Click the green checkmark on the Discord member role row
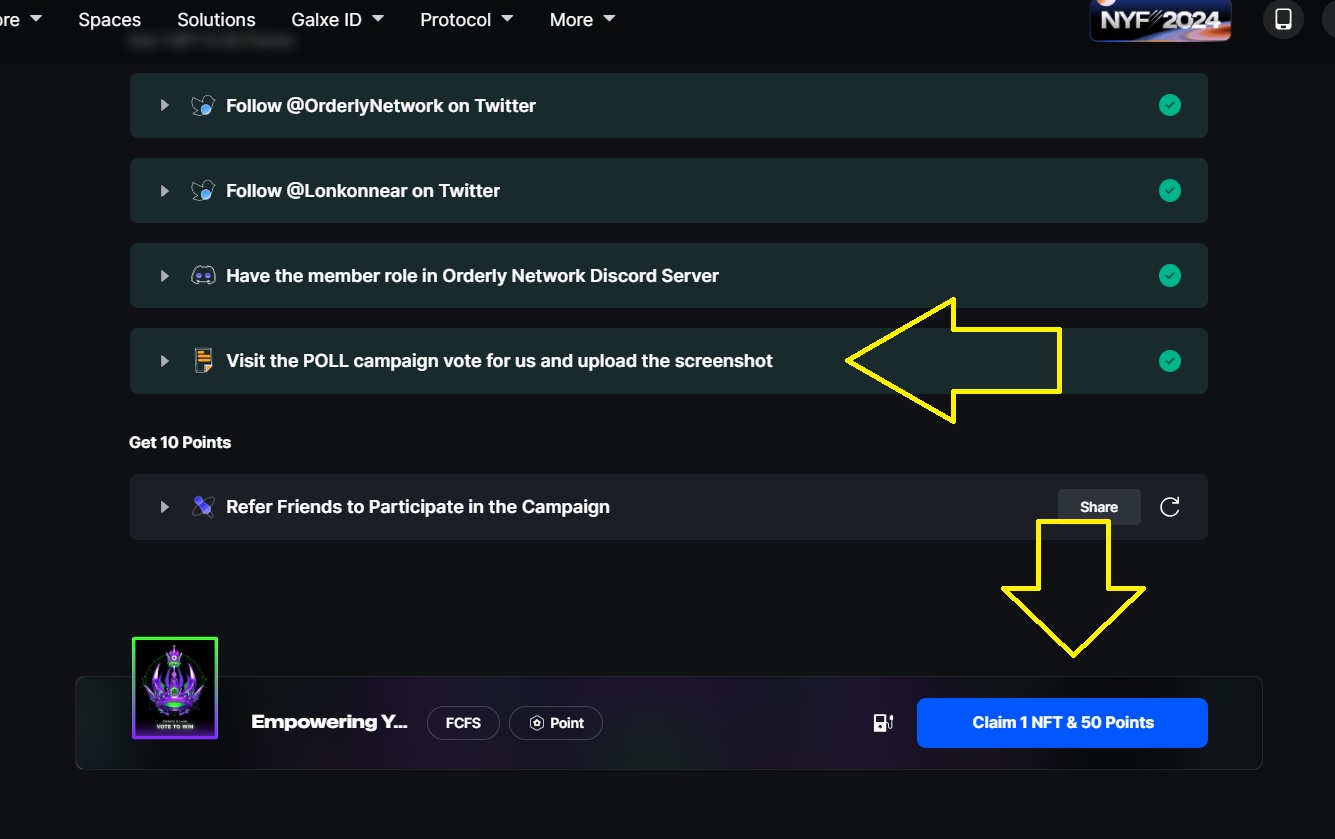 [x=1169, y=275]
